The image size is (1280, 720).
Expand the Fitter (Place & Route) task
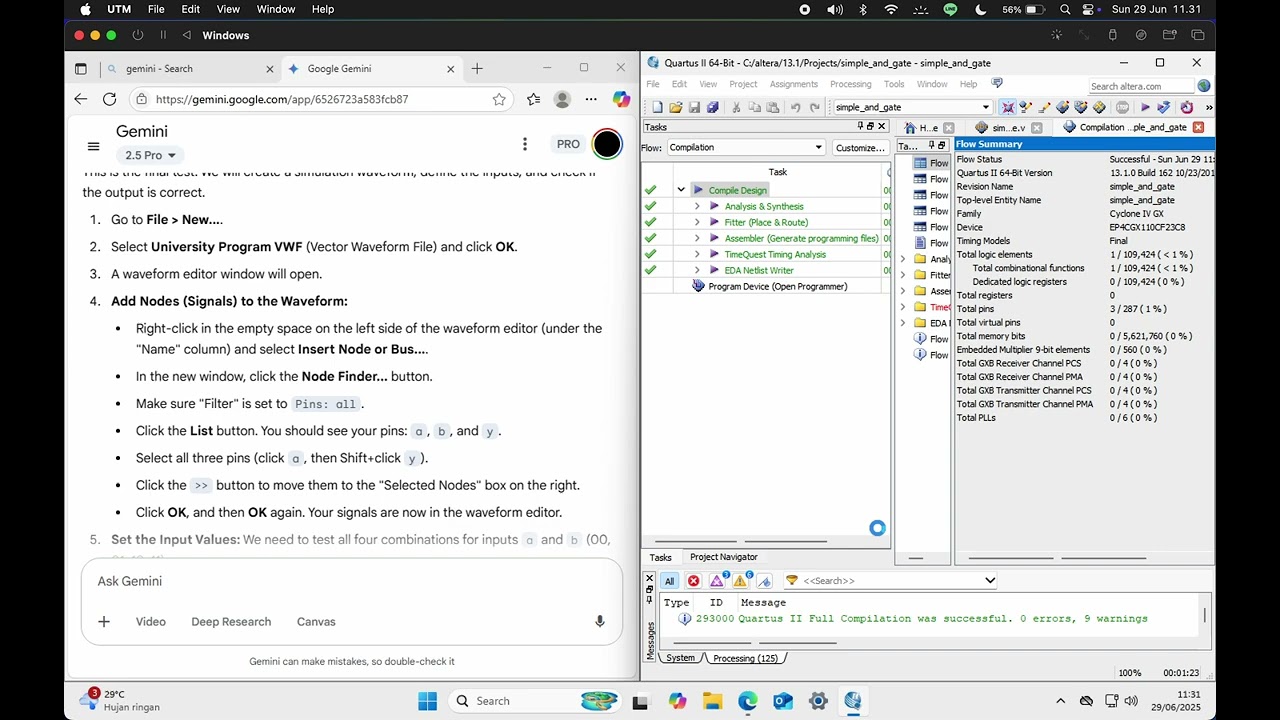pyautogui.click(x=697, y=222)
